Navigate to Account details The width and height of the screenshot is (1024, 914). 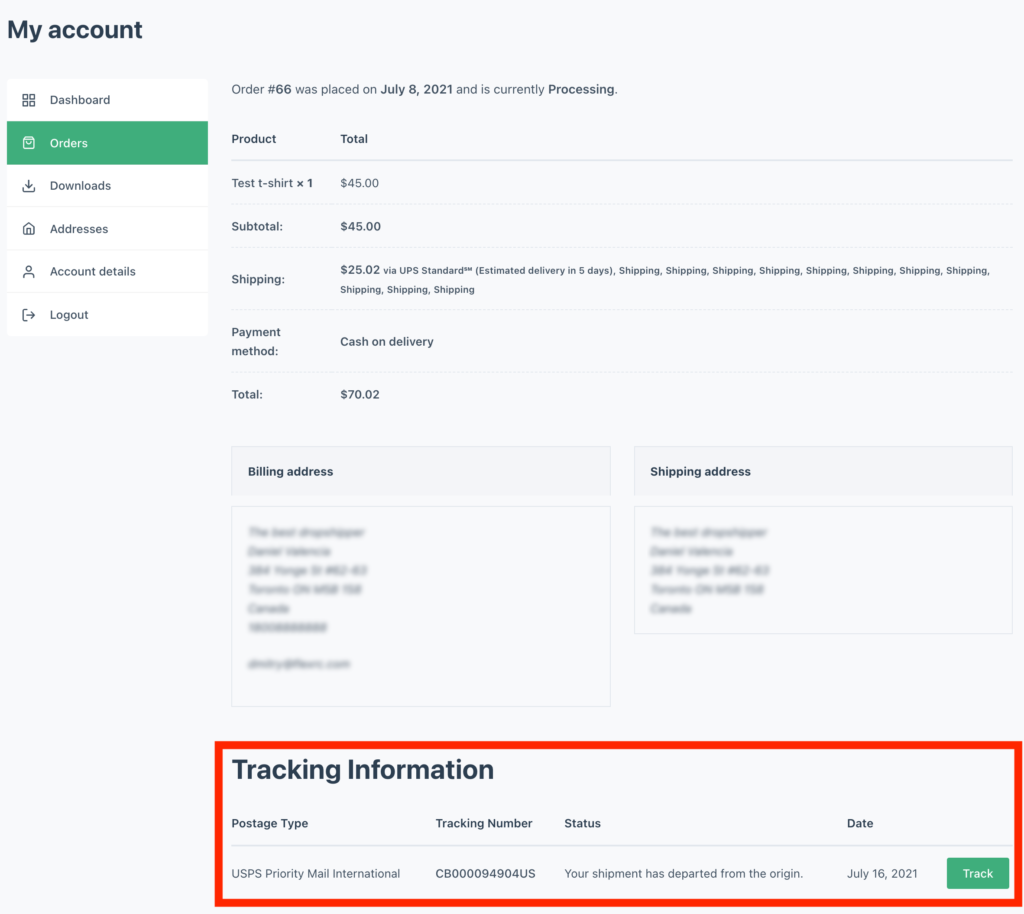coord(92,272)
